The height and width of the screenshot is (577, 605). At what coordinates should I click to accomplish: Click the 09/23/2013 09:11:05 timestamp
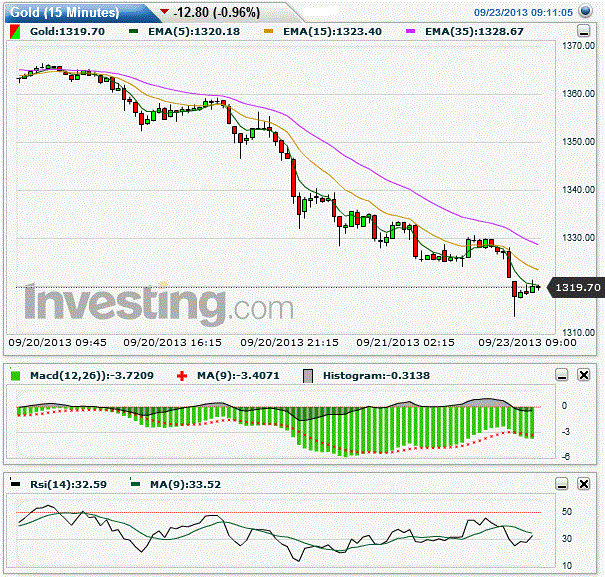click(523, 12)
